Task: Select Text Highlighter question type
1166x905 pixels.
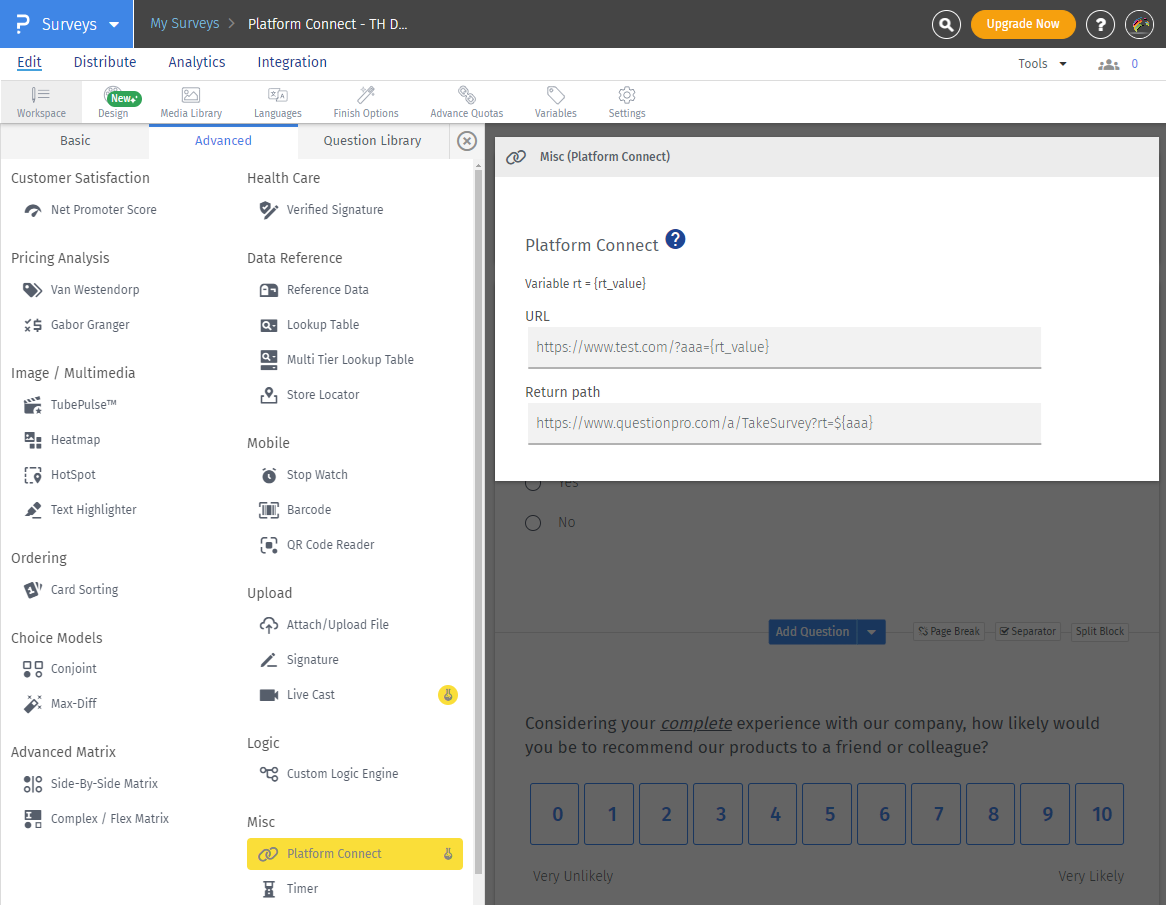Action: [x=80, y=509]
